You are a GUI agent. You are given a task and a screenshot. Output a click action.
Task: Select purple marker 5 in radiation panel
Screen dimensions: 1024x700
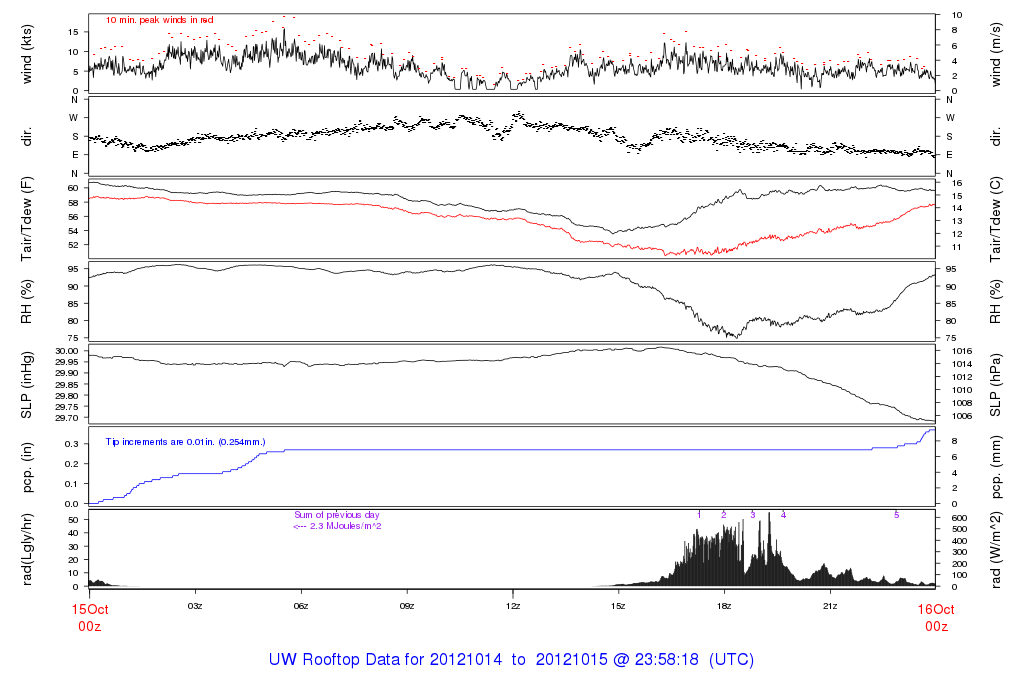point(896,515)
